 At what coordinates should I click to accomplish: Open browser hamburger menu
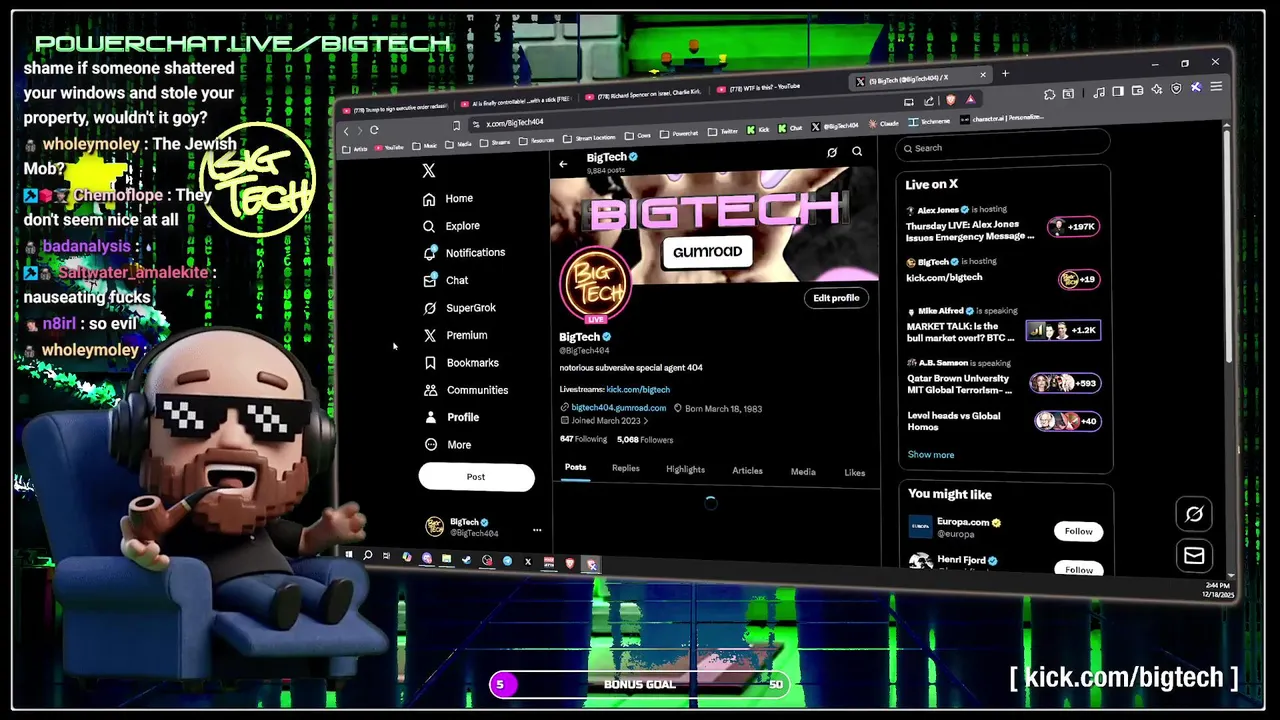(1216, 87)
